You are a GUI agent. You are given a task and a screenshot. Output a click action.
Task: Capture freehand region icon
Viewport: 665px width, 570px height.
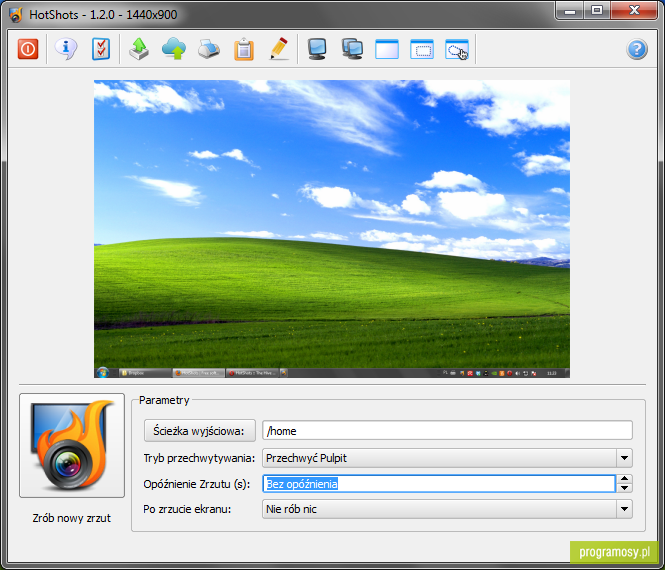pyautogui.click(x=457, y=49)
